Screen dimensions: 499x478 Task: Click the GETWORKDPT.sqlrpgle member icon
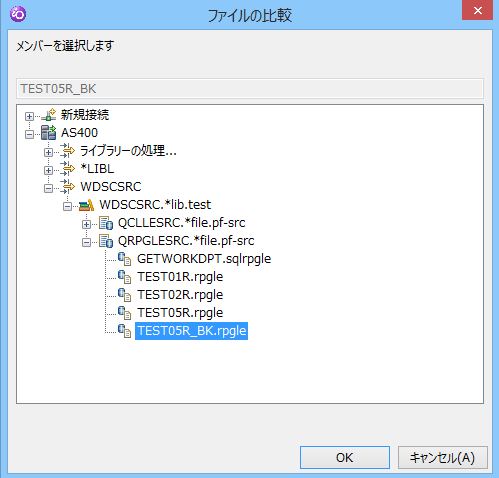124,259
